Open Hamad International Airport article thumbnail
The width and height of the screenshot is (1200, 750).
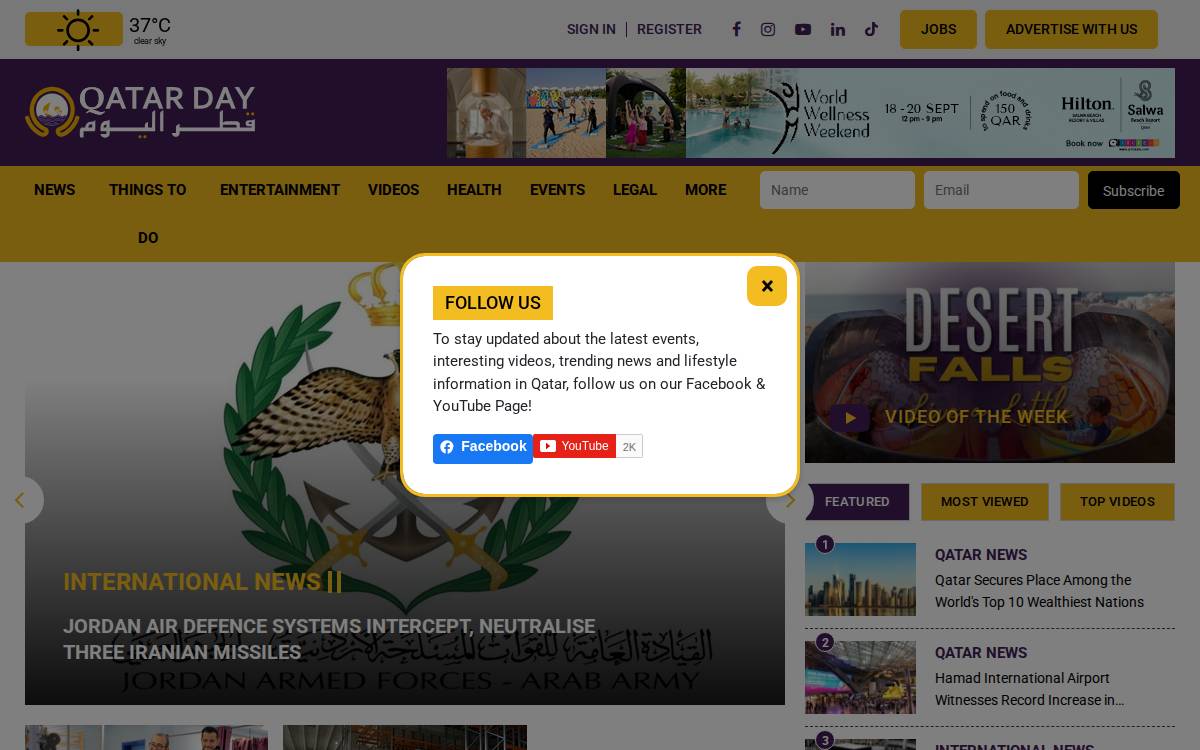(x=860, y=677)
